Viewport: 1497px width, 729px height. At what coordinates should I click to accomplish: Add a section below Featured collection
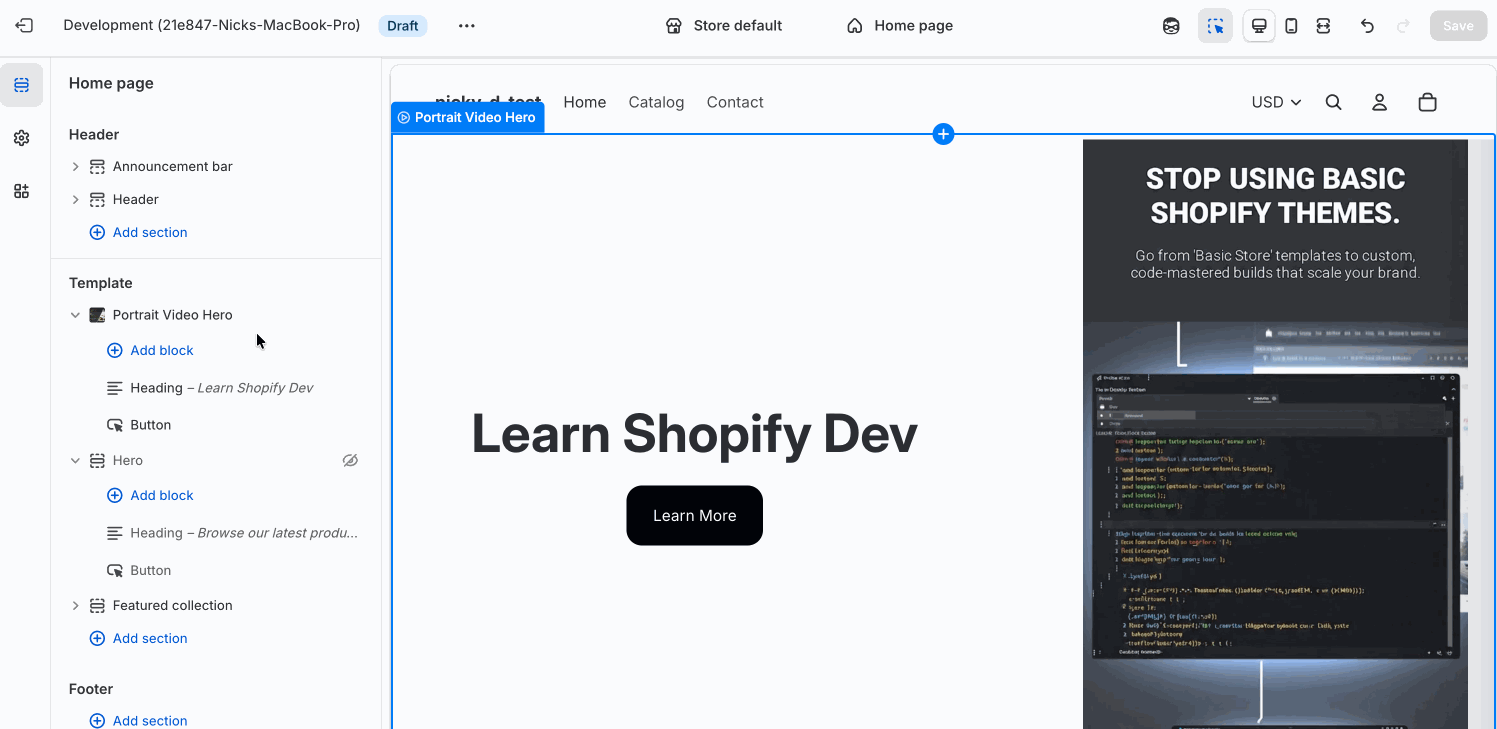(x=139, y=639)
